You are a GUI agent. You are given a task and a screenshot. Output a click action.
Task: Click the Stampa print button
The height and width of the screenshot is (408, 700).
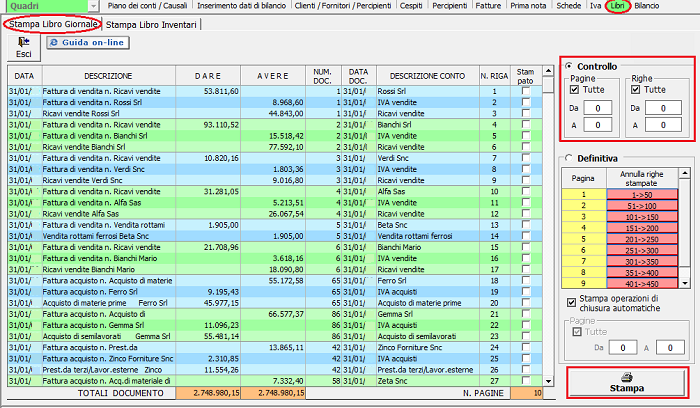(626, 383)
